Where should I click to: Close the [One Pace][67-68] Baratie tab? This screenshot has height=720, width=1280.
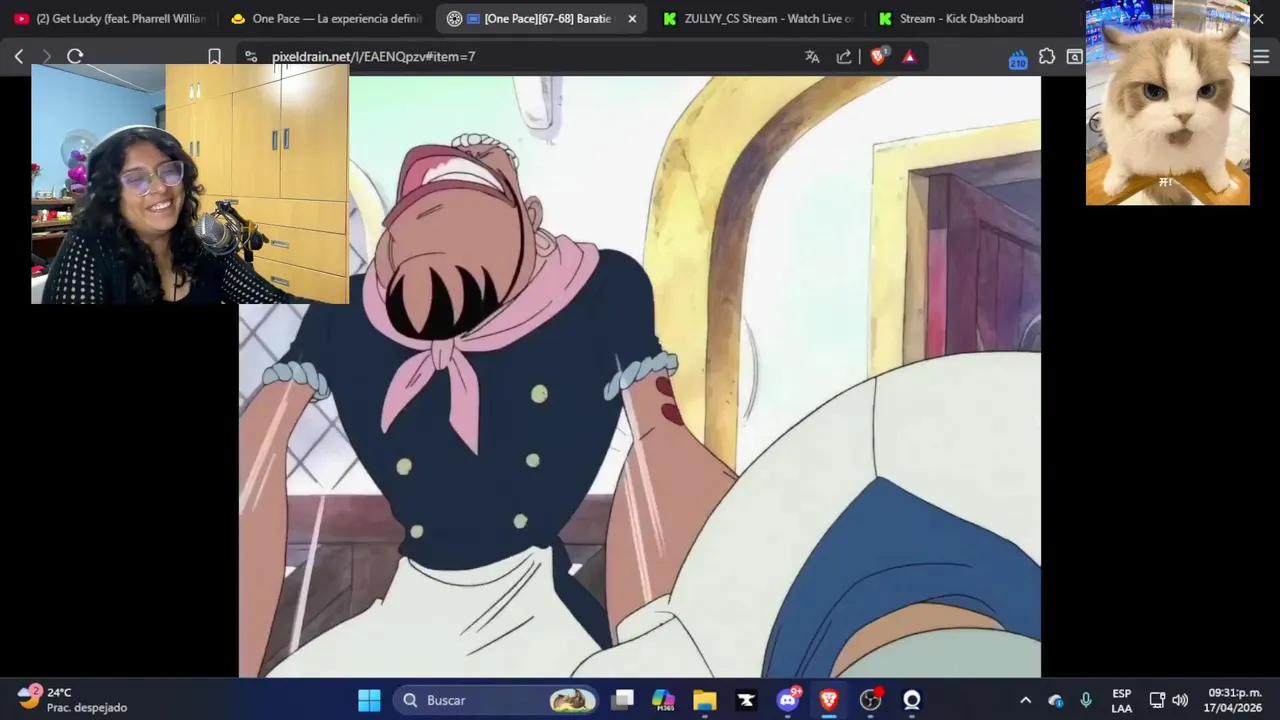[x=632, y=18]
